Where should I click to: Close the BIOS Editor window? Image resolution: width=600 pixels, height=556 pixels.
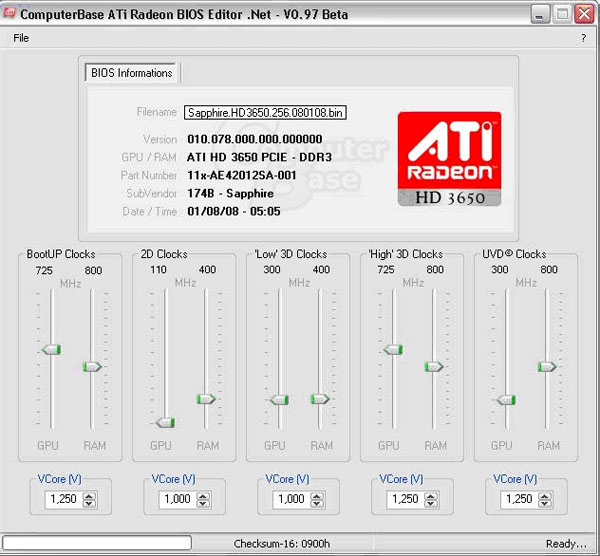click(584, 15)
